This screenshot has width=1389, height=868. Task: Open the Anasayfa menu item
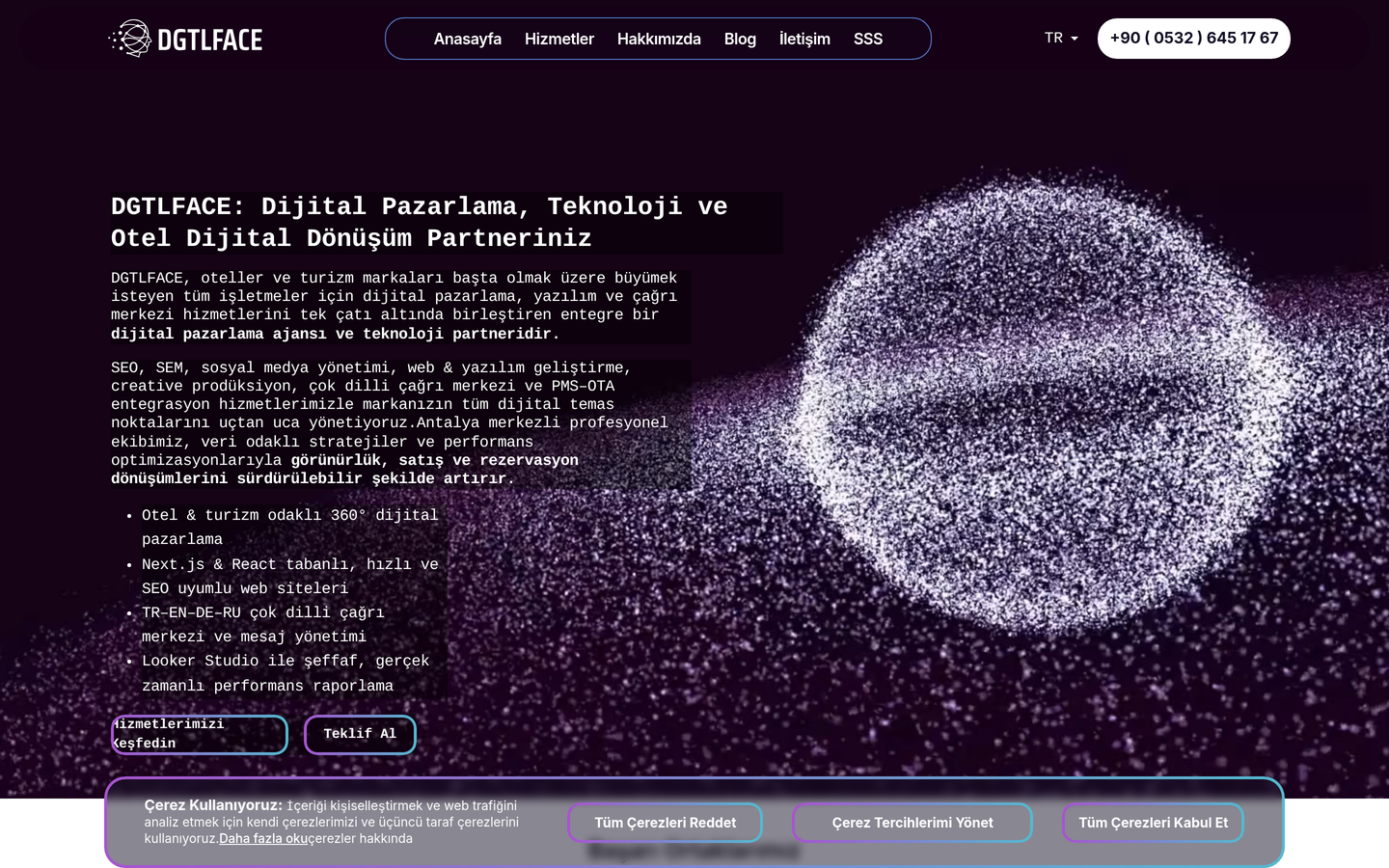[468, 39]
